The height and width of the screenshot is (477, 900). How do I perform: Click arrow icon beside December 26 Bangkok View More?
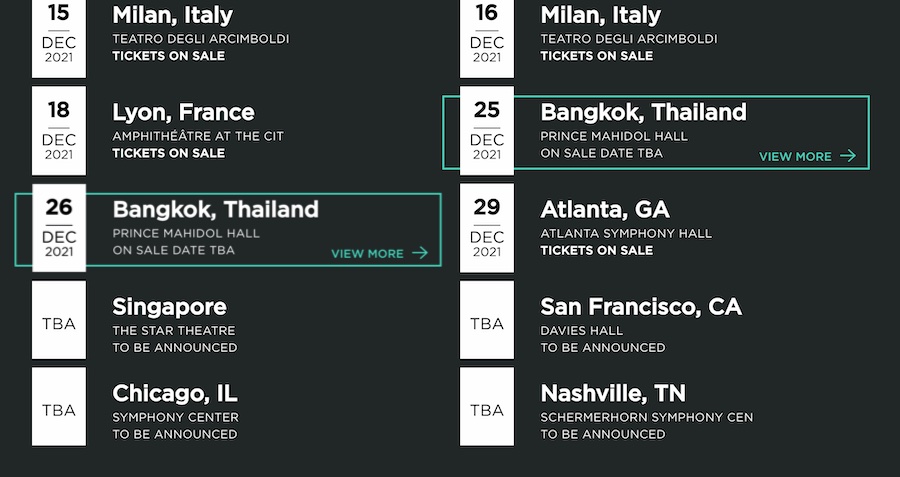pyautogui.click(x=420, y=253)
